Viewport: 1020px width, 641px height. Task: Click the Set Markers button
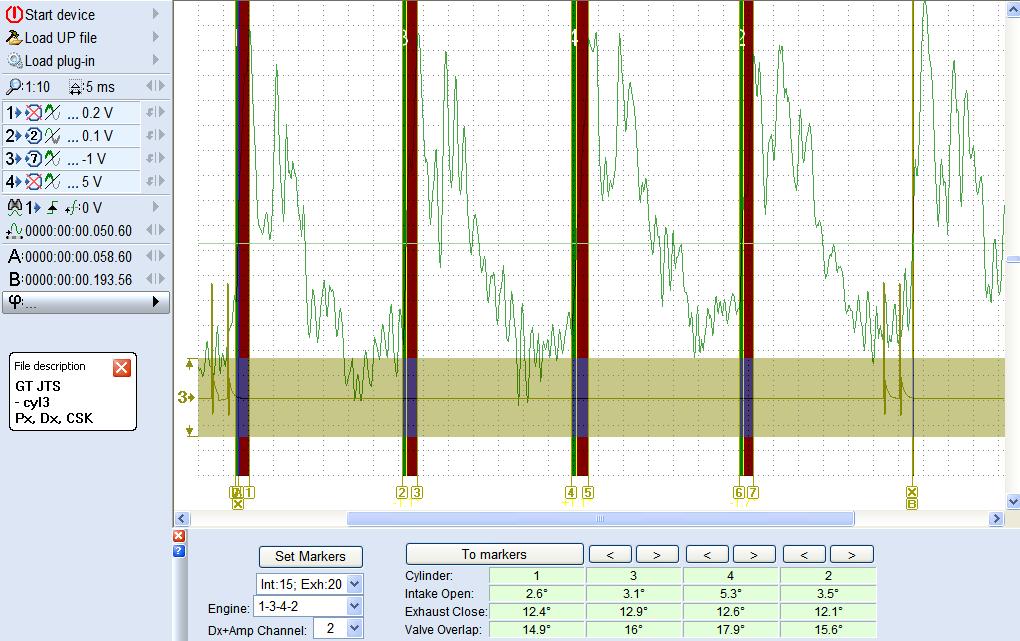pos(310,556)
